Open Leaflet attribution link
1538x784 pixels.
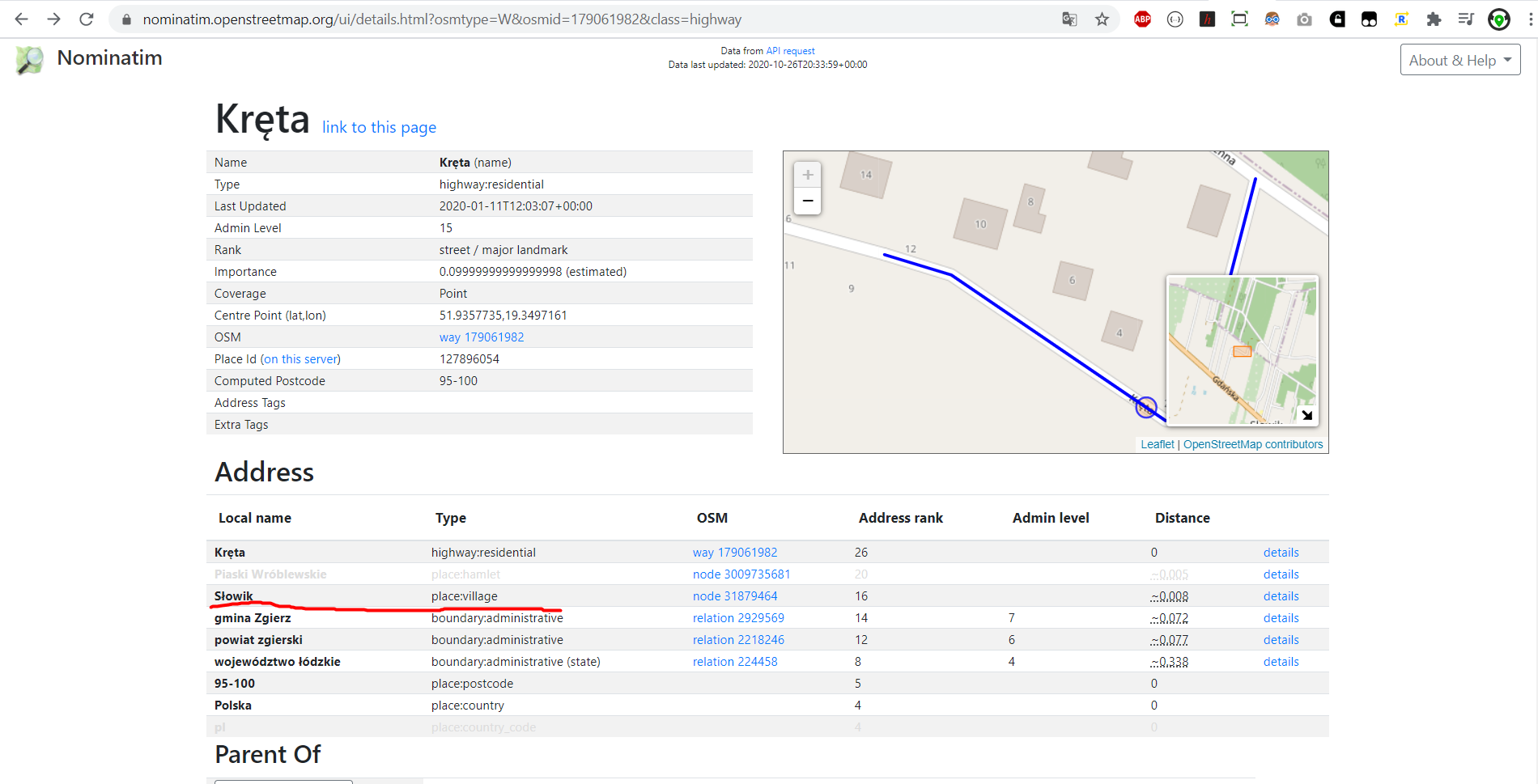[1158, 444]
